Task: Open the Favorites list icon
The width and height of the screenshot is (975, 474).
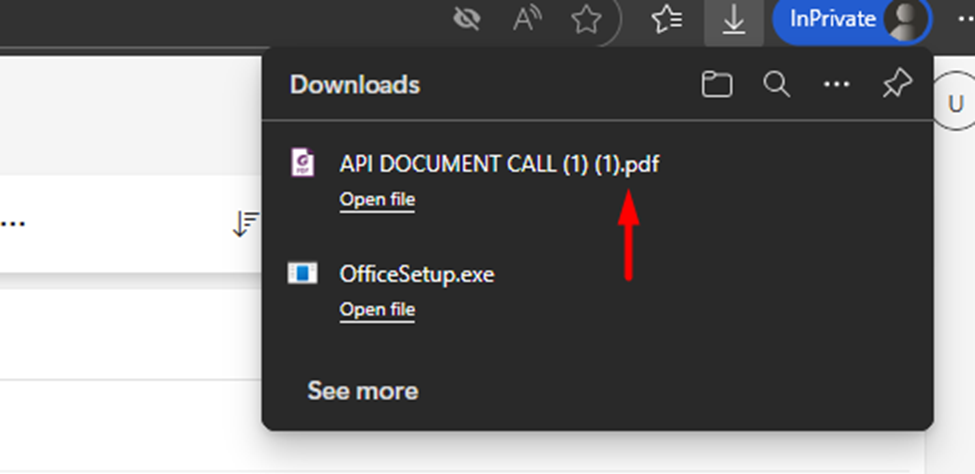Action: pyautogui.click(x=667, y=20)
